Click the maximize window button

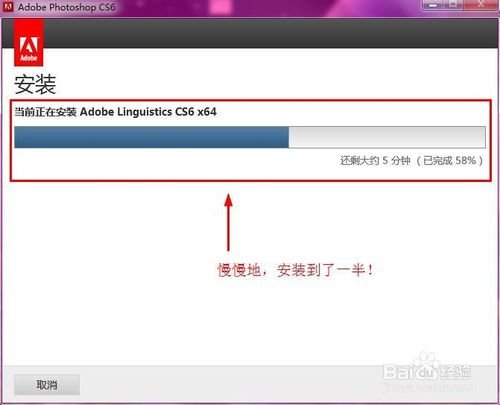[454, 5]
